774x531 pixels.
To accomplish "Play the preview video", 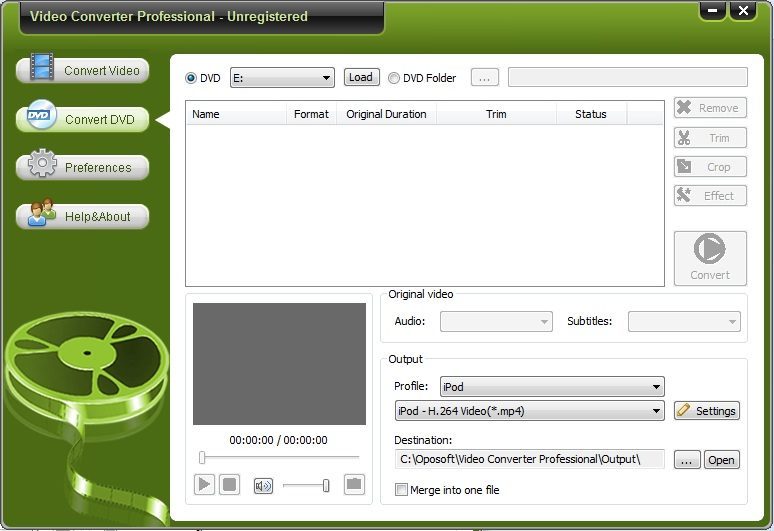I will [x=204, y=485].
